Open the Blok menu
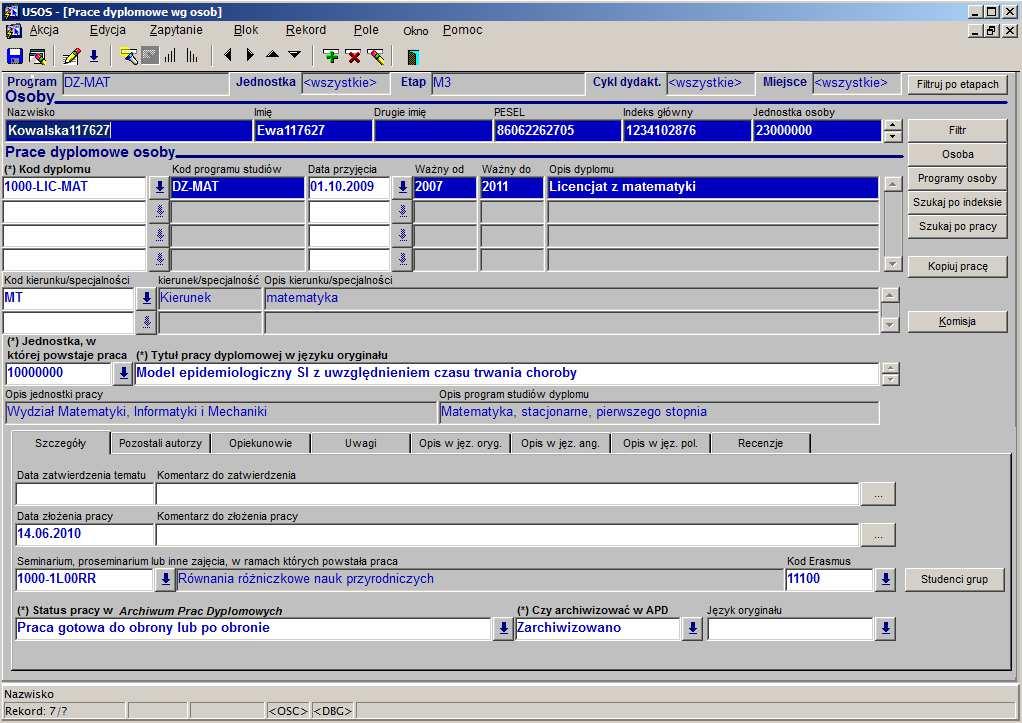Screen dimensions: 1022x723 click(246, 30)
